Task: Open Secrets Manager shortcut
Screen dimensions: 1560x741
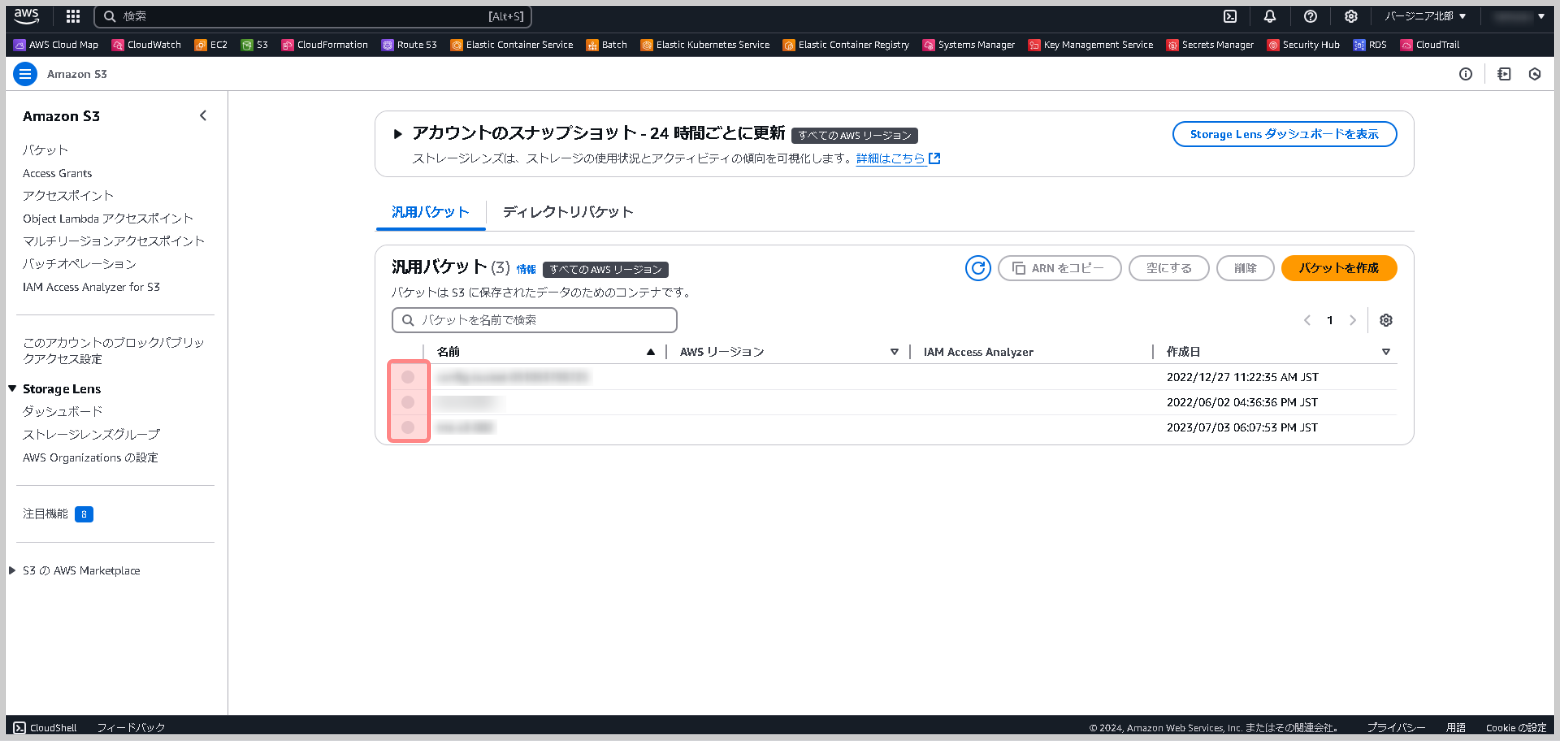Action: tap(1210, 45)
